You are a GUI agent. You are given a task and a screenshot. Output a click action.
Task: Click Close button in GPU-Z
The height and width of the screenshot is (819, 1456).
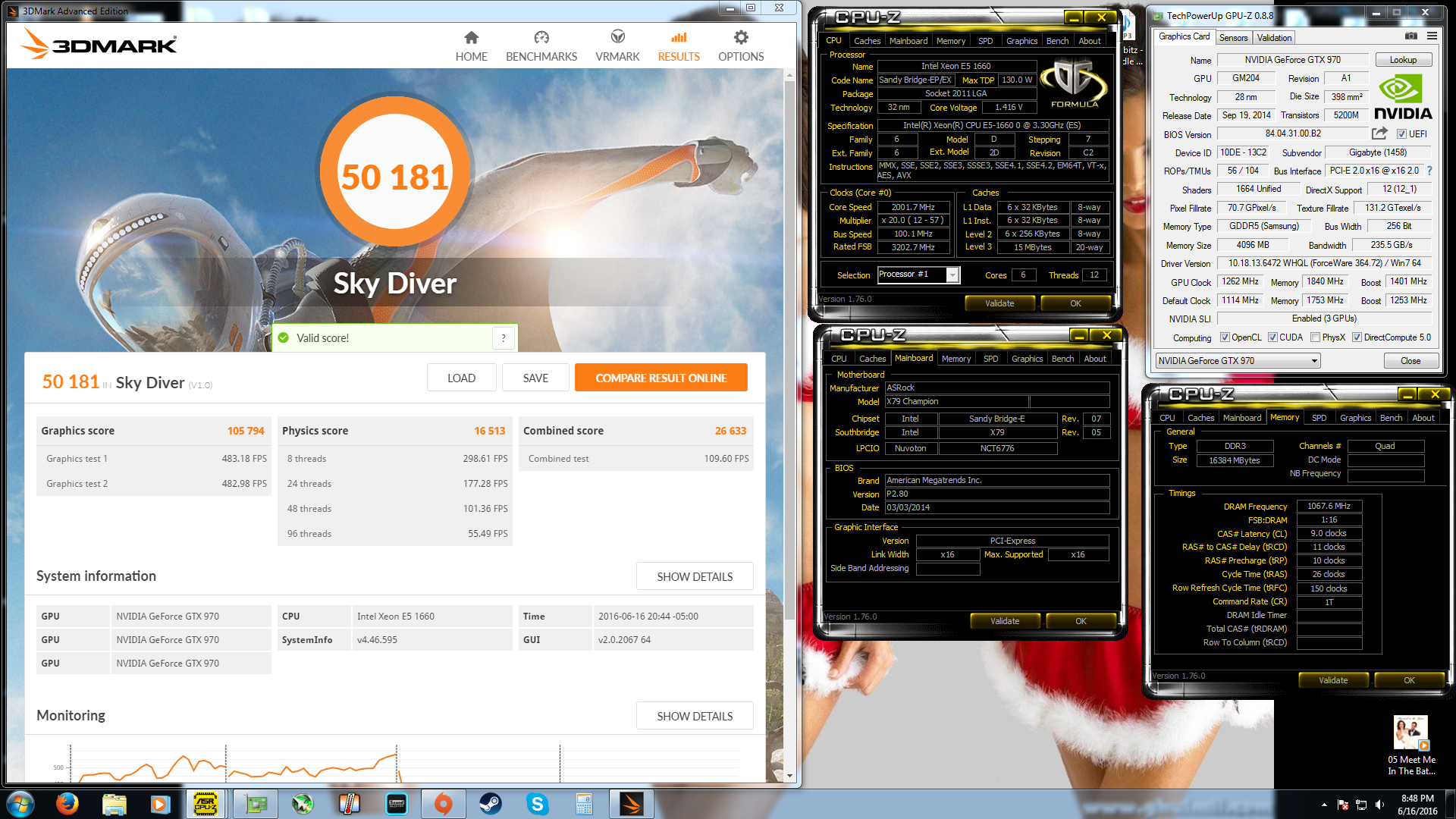(1410, 361)
